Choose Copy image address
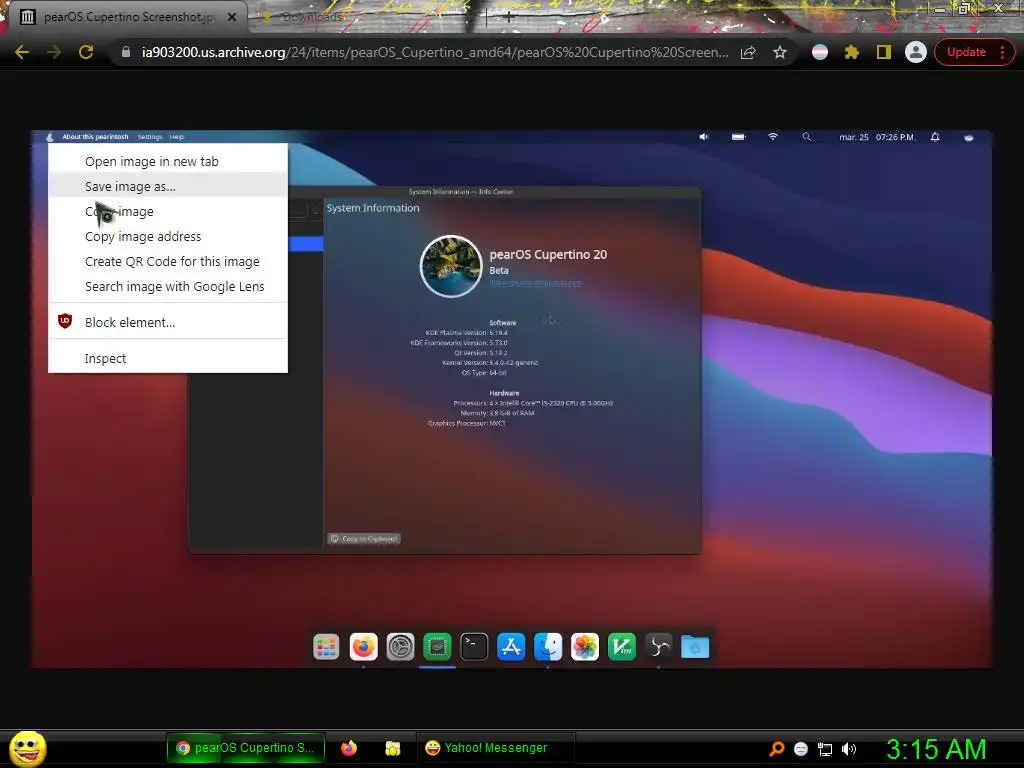The height and width of the screenshot is (768, 1024). coord(168,236)
